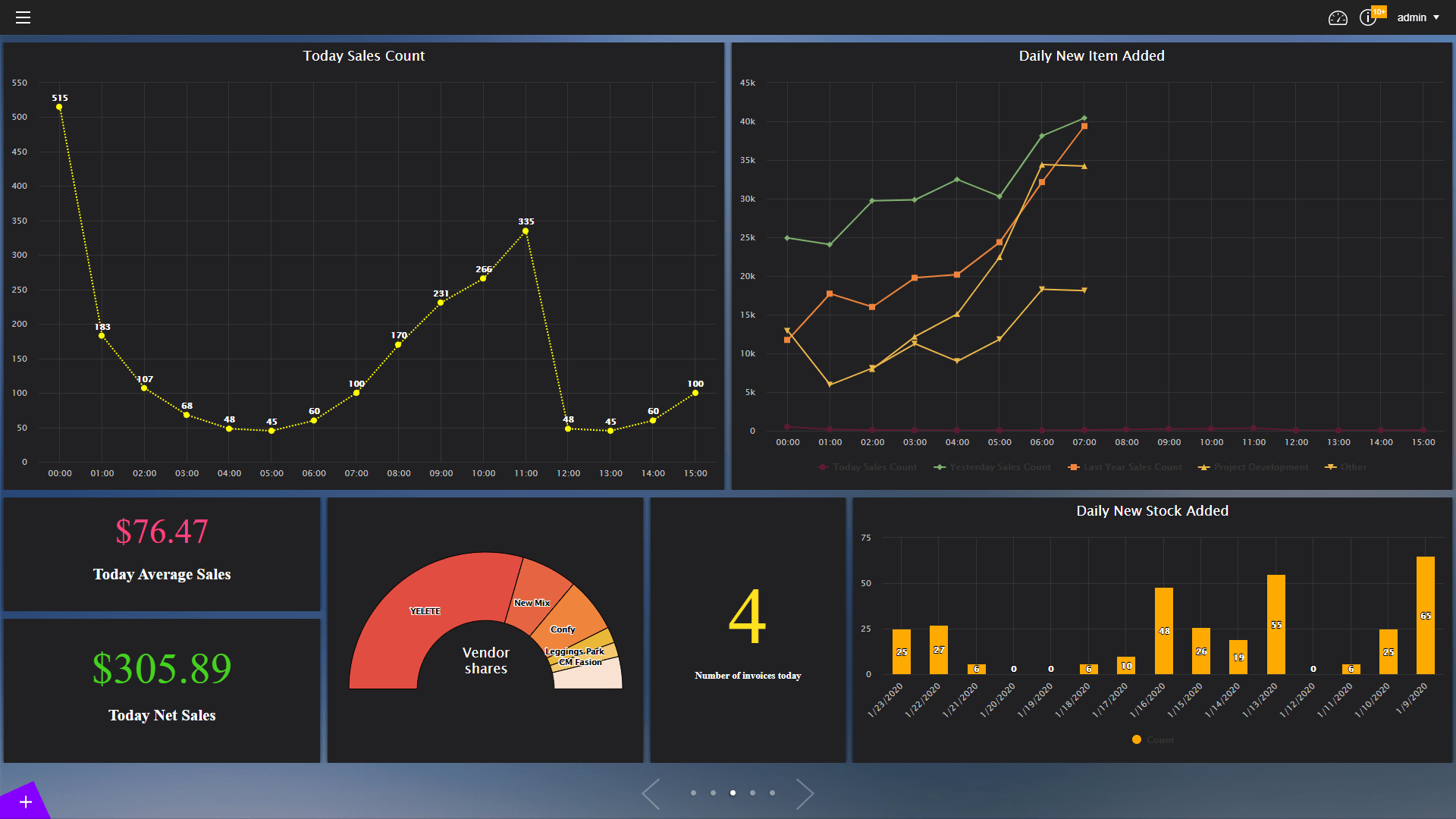The image size is (1456, 819).
Task: Click the invoices count number 4
Action: point(747,617)
